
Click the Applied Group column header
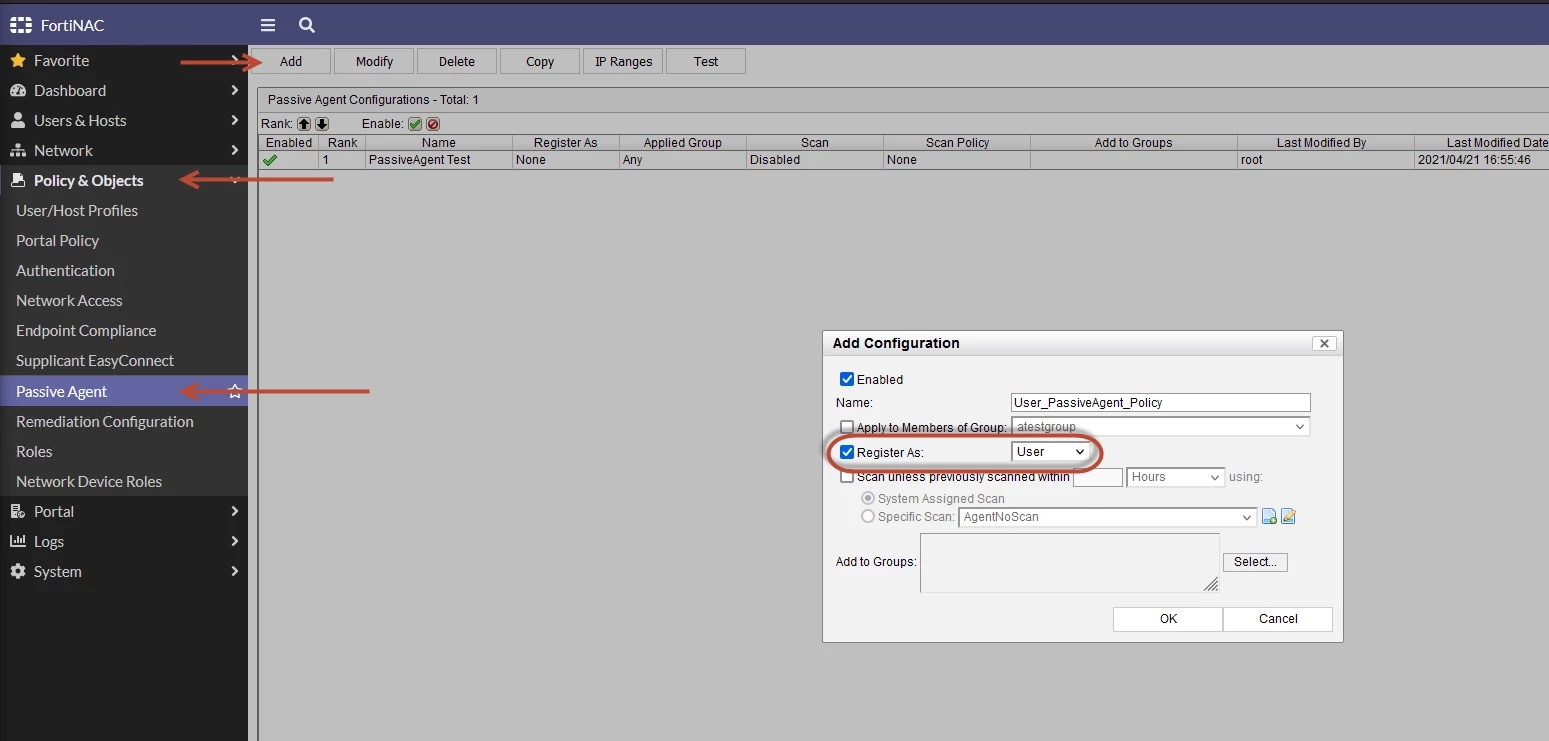[683, 143]
